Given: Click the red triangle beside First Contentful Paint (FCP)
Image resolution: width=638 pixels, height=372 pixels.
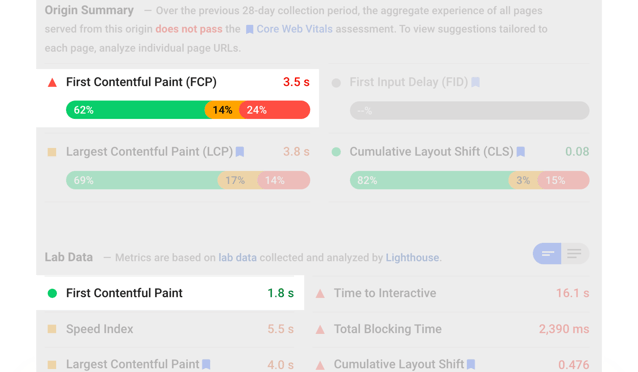Looking at the screenshot, I should [52, 83].
